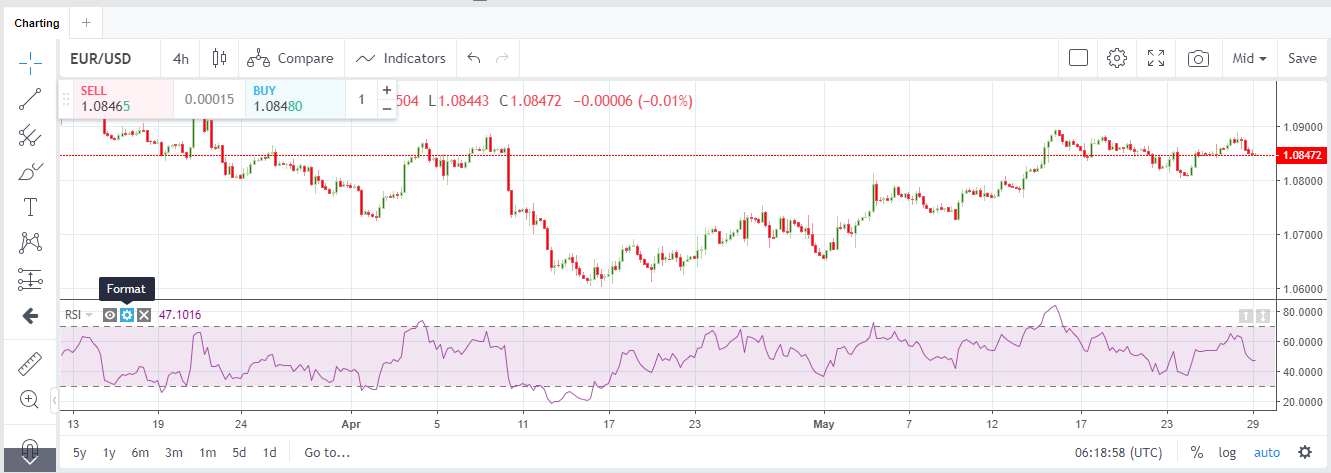Toggle log scale on price axis
This screenshot has width=1331, height=473.
tap(1227, 452)
